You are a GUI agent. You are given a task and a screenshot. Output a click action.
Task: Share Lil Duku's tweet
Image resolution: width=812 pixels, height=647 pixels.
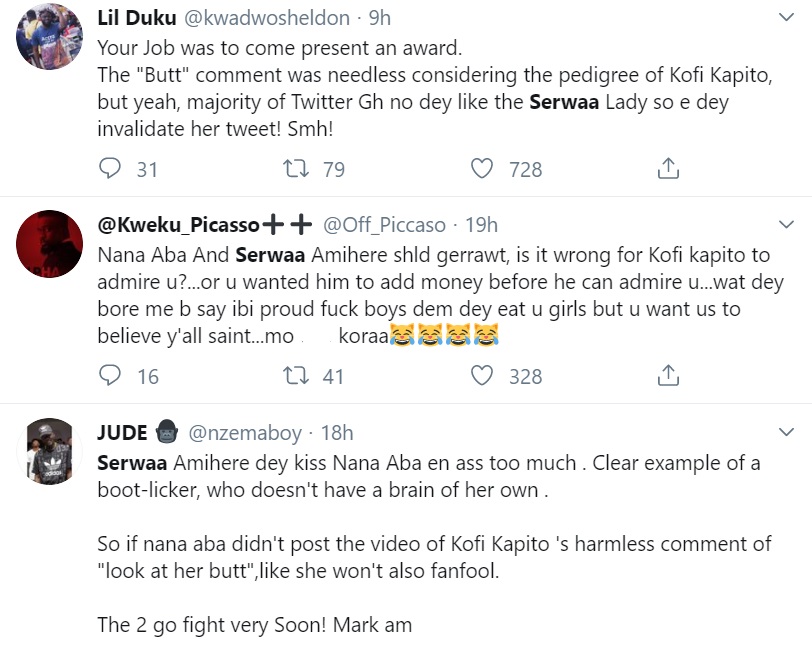click(668, 169)
